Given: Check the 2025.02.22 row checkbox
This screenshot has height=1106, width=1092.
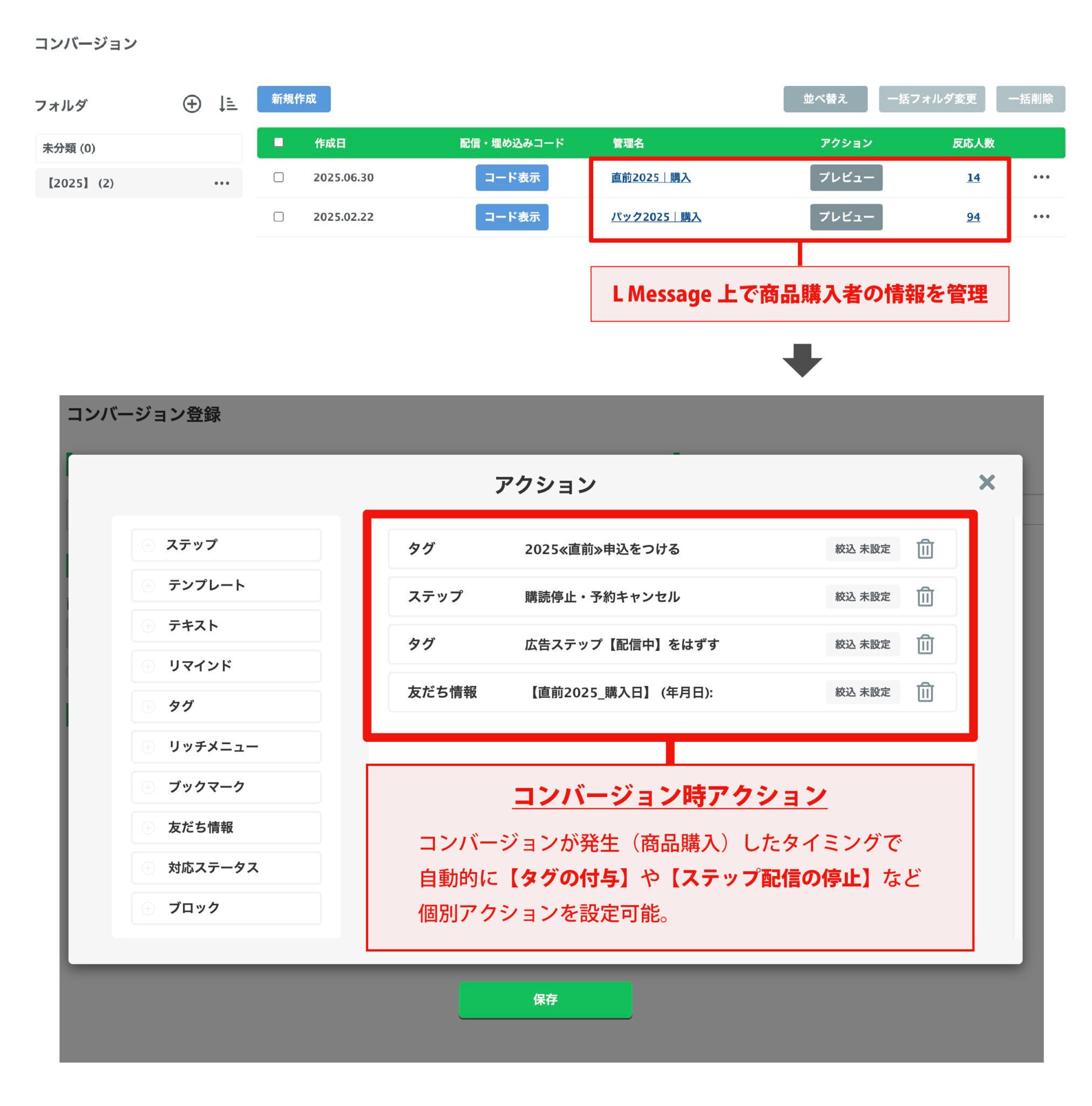Looking at the screenshot, I should click(x=279, y=217).
